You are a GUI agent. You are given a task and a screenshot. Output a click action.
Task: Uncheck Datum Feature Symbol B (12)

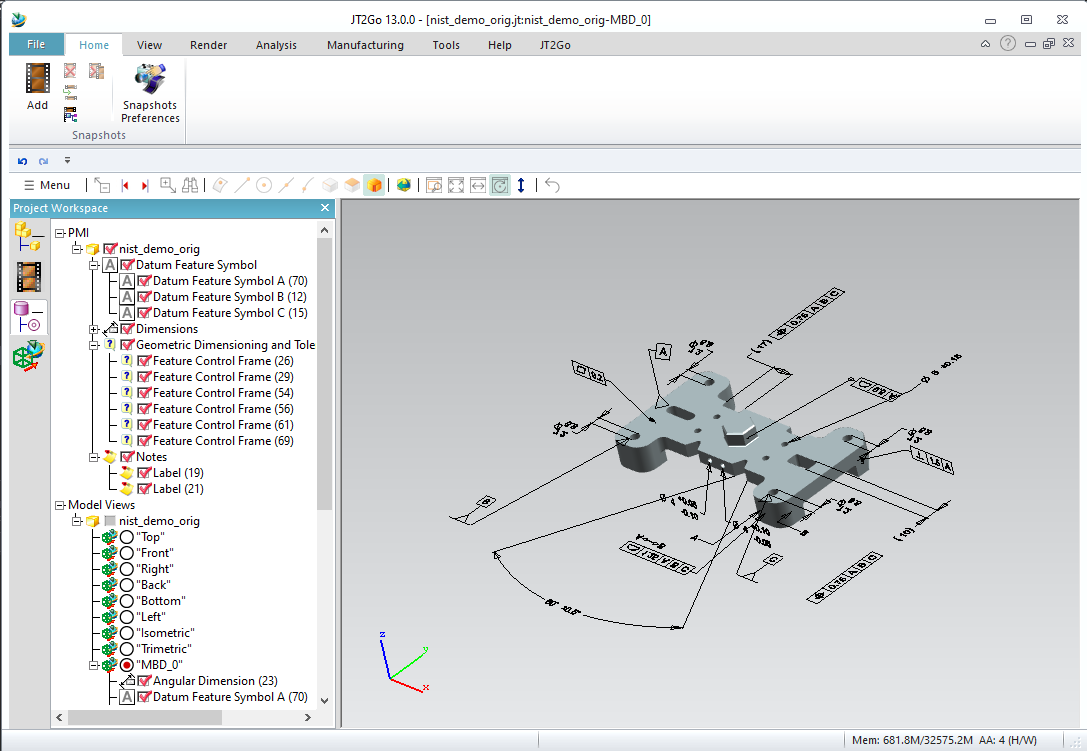click(x=145, y=297)
